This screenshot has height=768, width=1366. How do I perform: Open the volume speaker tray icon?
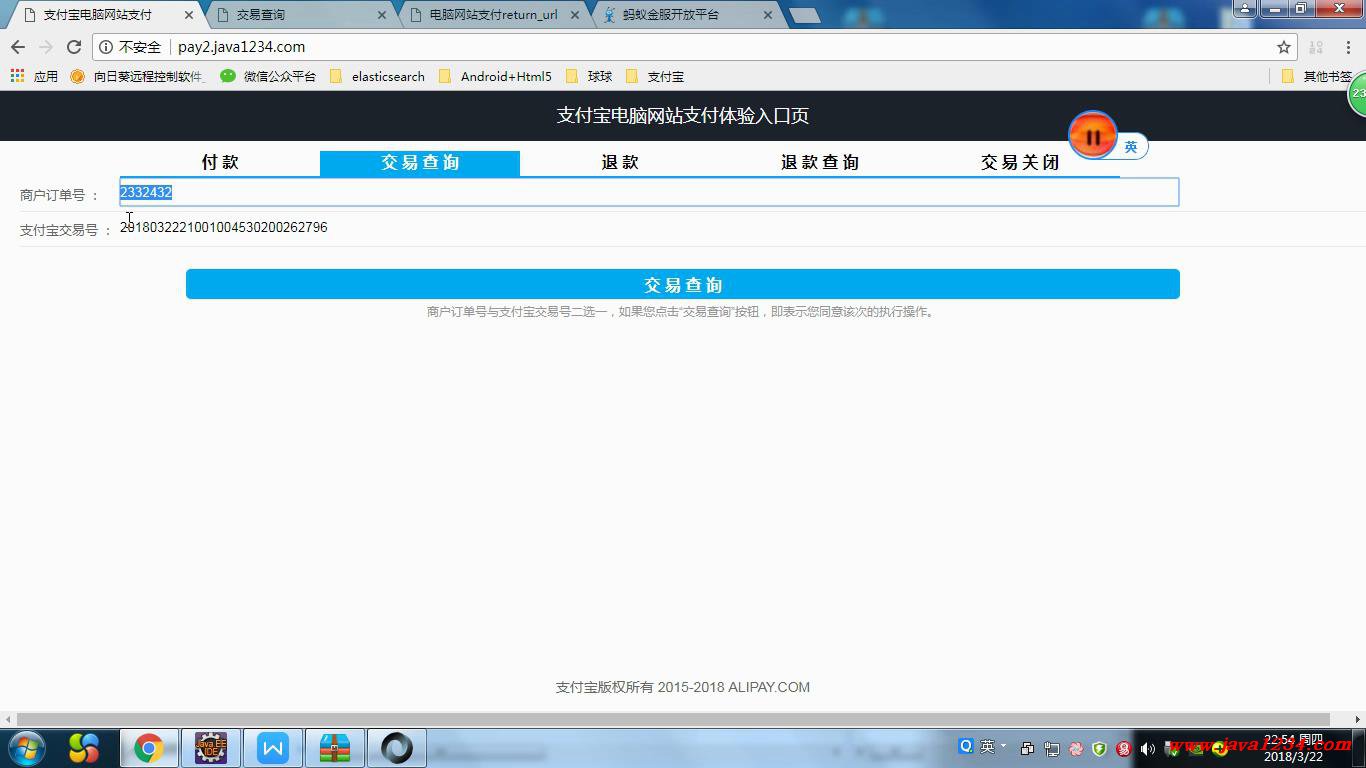[1148, 749]
